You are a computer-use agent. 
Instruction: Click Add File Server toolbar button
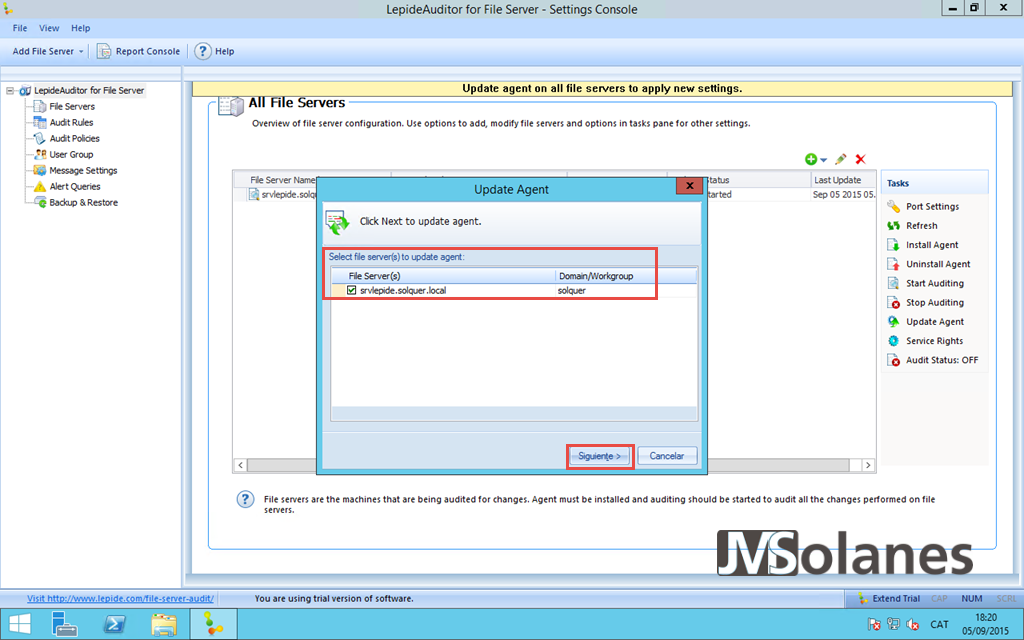(x=43, y=51)
